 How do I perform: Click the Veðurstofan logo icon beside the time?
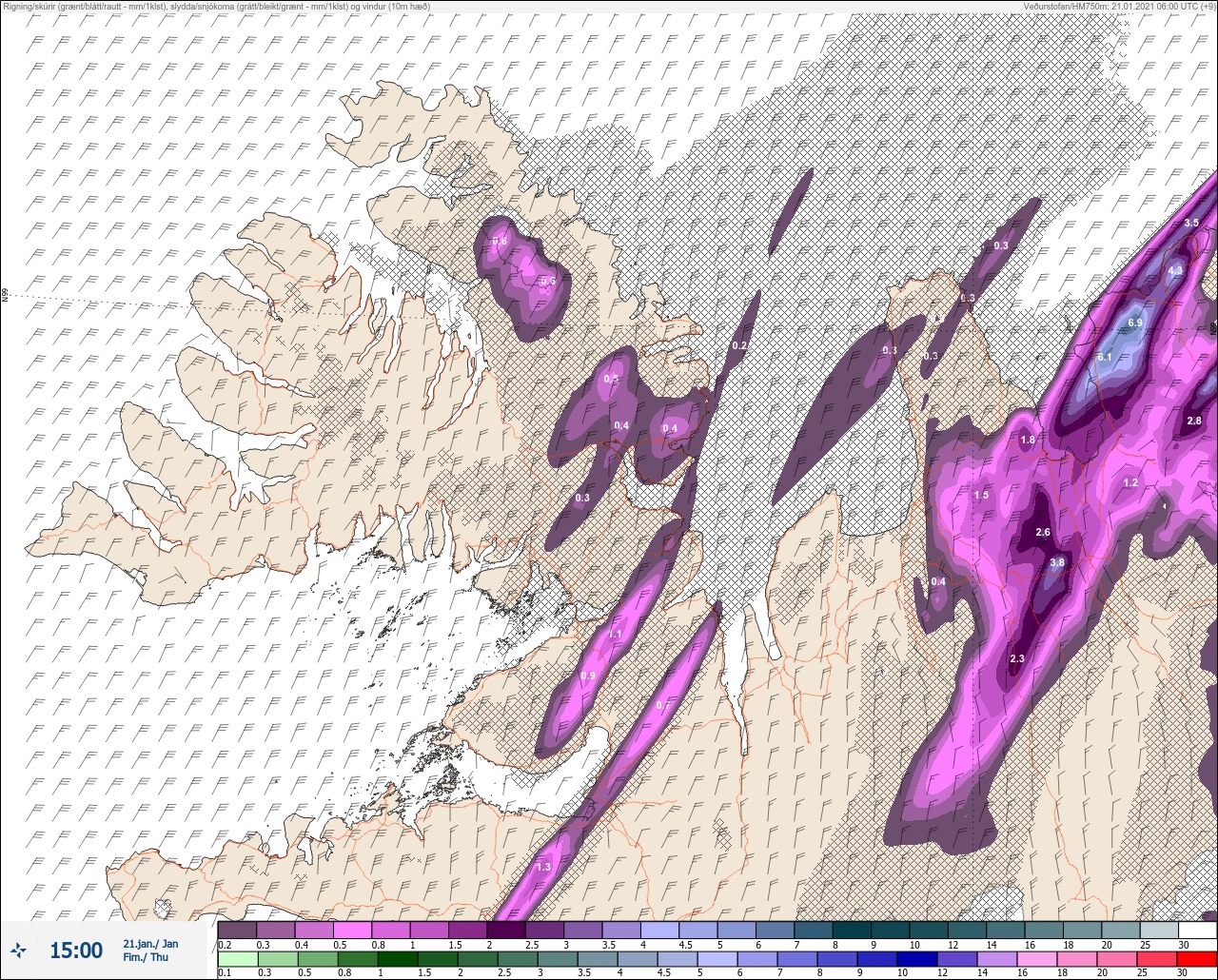[x=18, y=950]
